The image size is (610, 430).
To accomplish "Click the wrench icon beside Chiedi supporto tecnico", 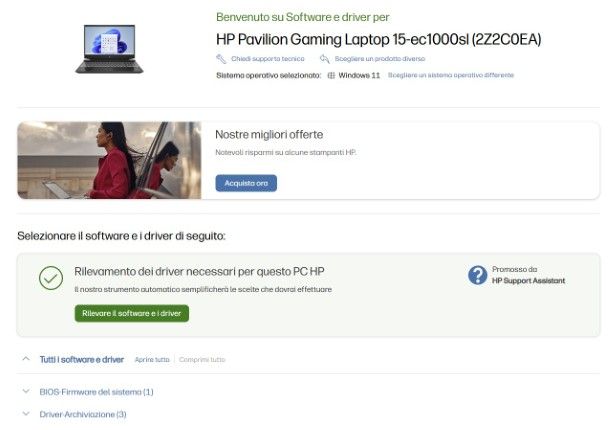I will (221, 59).
